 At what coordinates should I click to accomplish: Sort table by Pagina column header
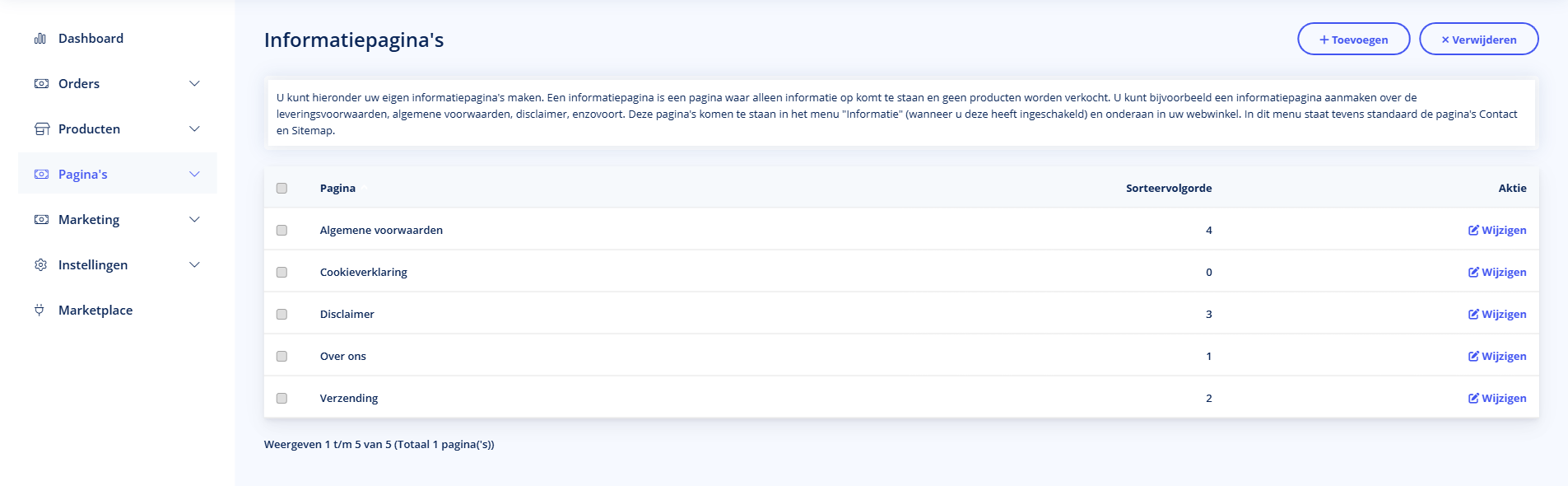pyautogui.click(x=337, y=189)
